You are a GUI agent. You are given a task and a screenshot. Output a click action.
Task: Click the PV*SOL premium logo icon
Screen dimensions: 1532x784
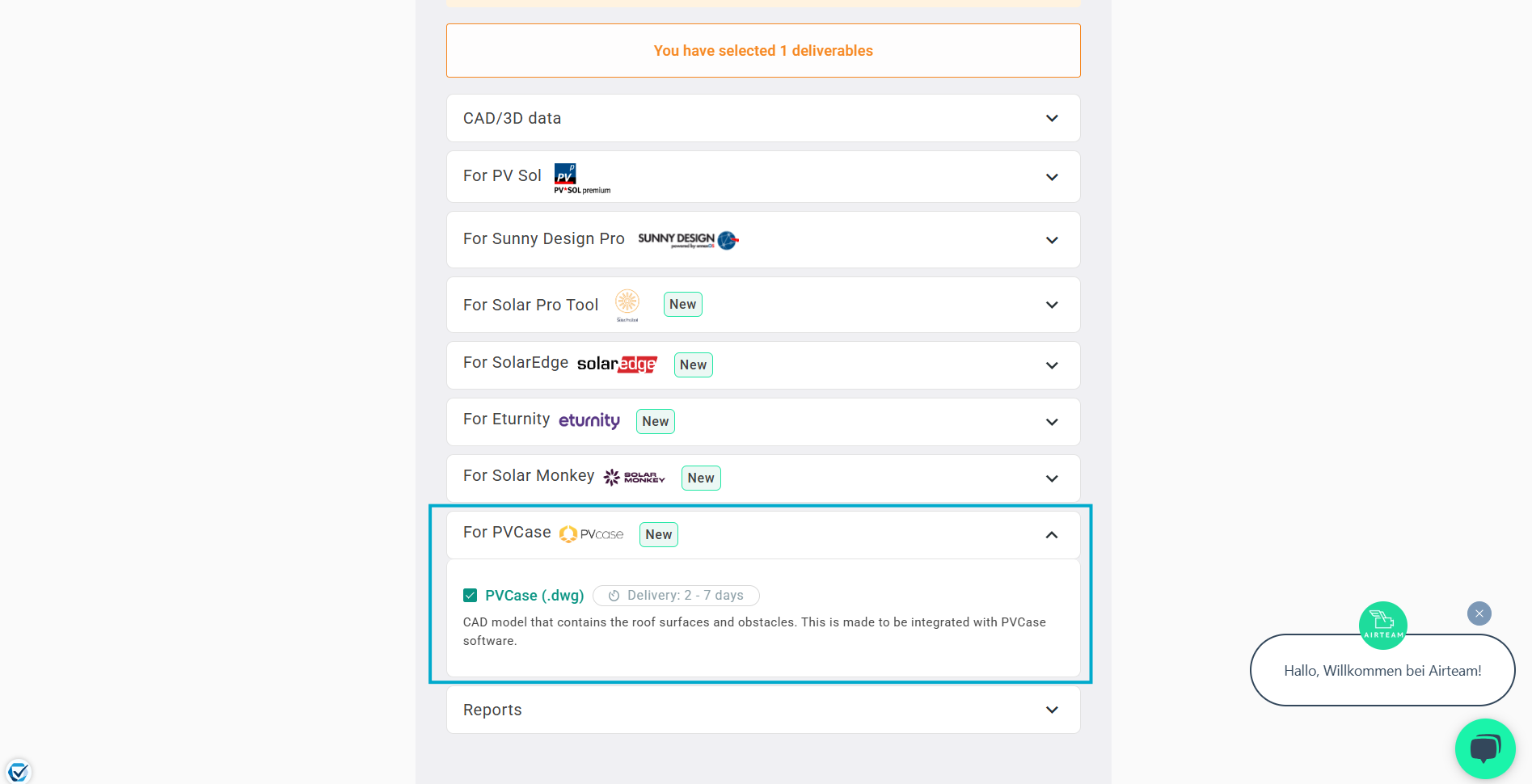(x=582, y=179)
